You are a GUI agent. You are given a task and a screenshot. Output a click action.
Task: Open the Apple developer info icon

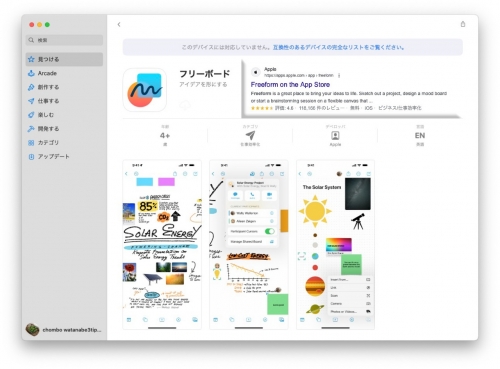335,135
